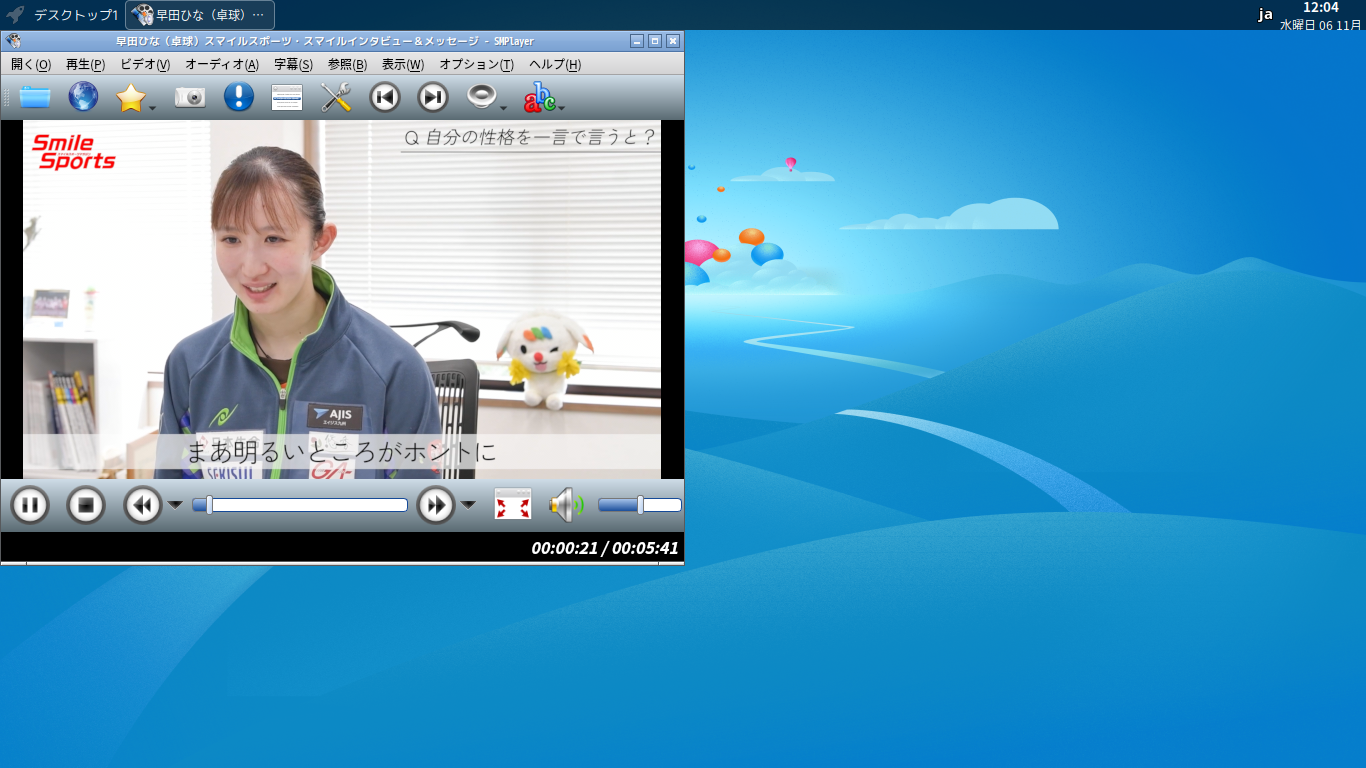This screenshot has width=1366, height=768.
Task: Expand the fast-forward button dropdown arrow
Action: (x=468, y=505)
